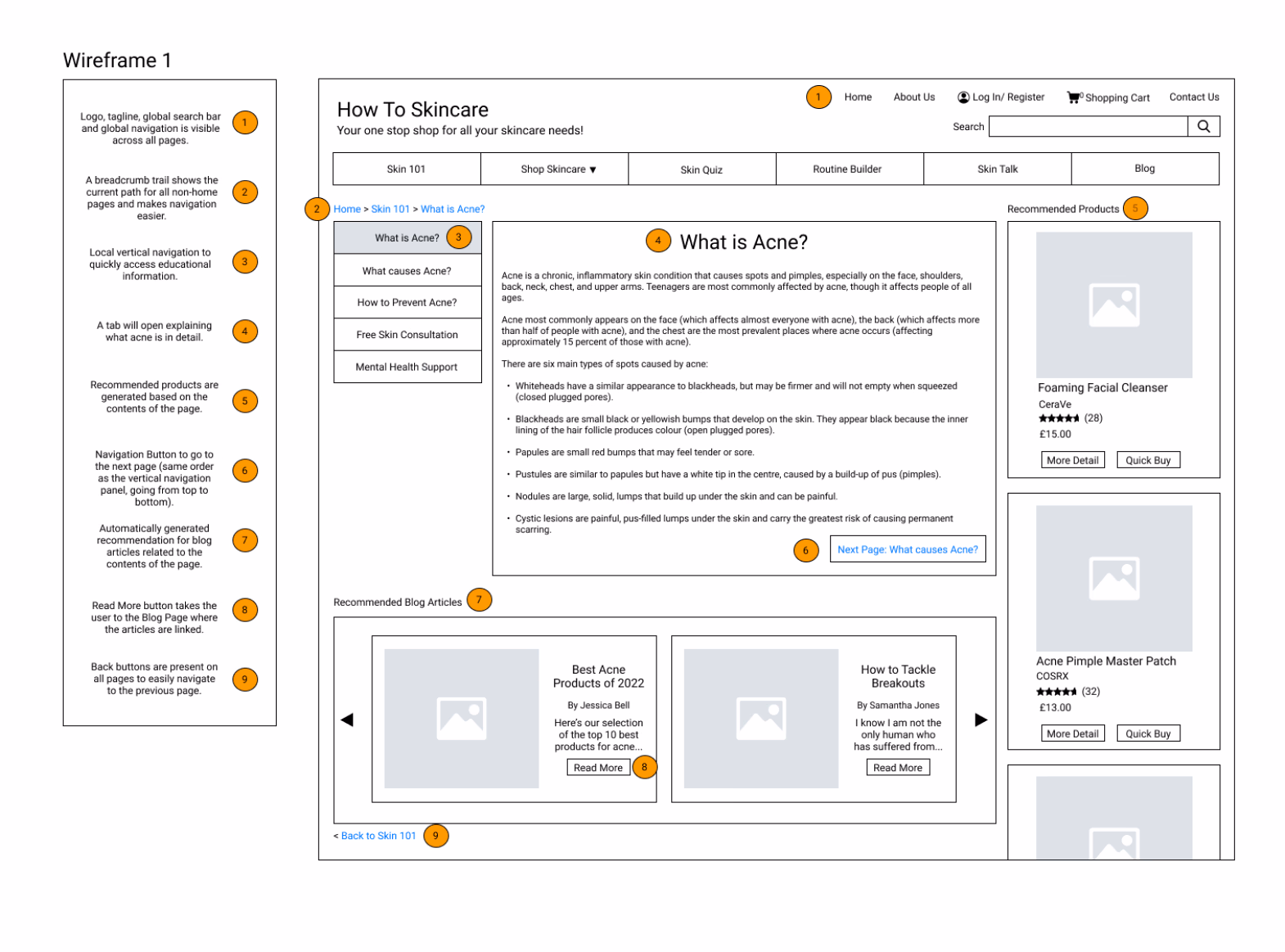Click Acne Pimple Master Patch product name
Viewport: 1285px width, 952px height.
(x=1106, y=661)
